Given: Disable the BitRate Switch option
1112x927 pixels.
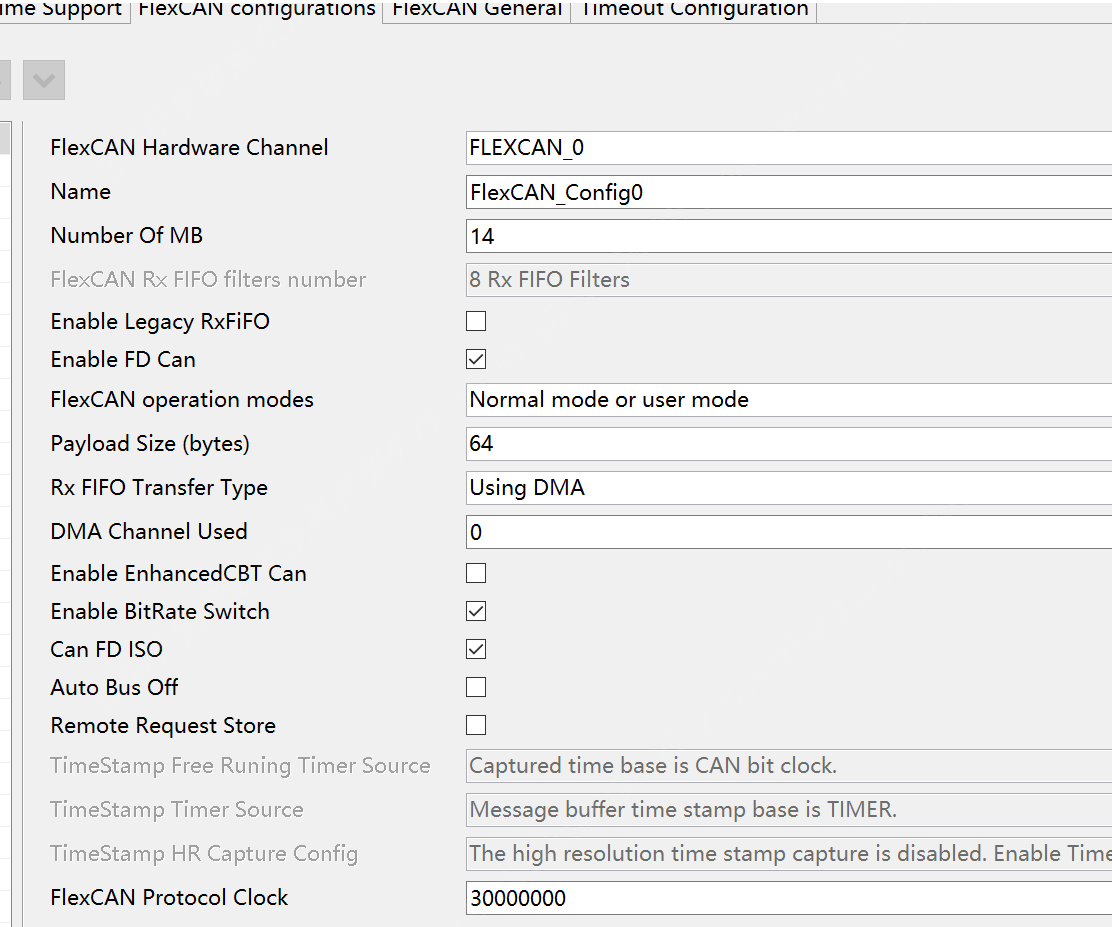Looking at the screenshot, I should [476, 611].
